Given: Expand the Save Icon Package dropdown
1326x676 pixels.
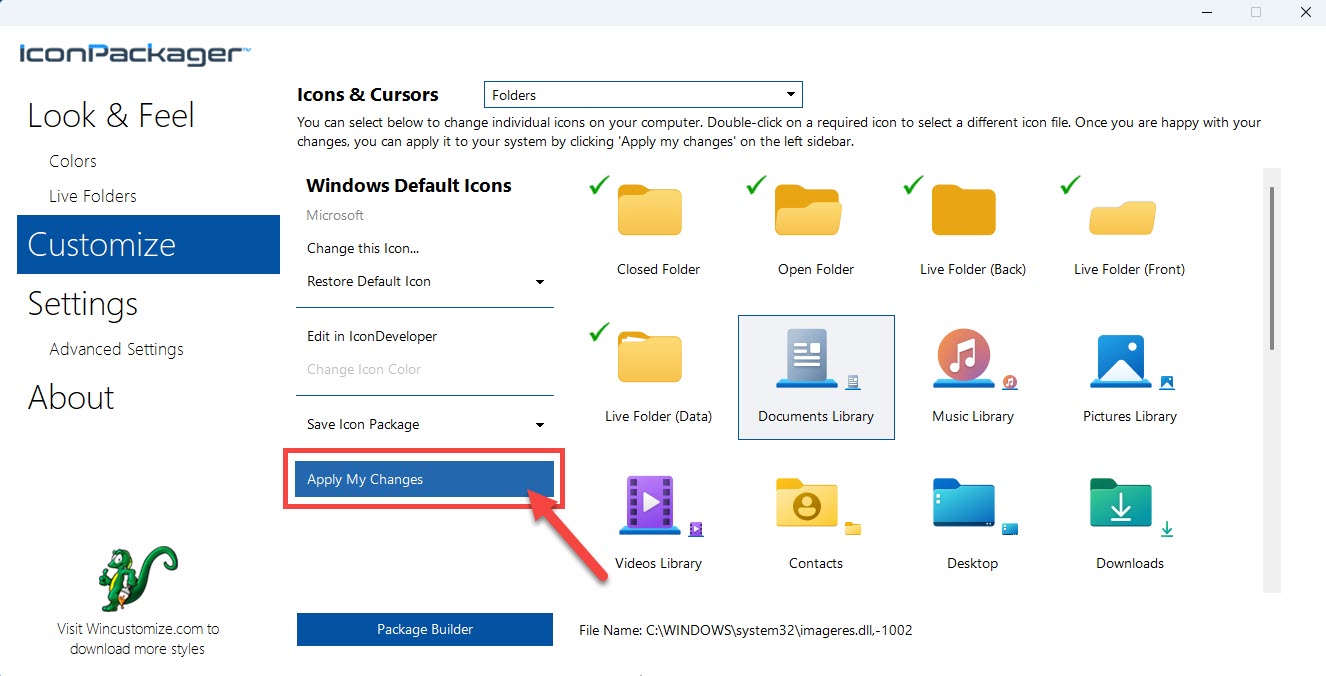Looking at the screenshot, I should tap(540, 424).
